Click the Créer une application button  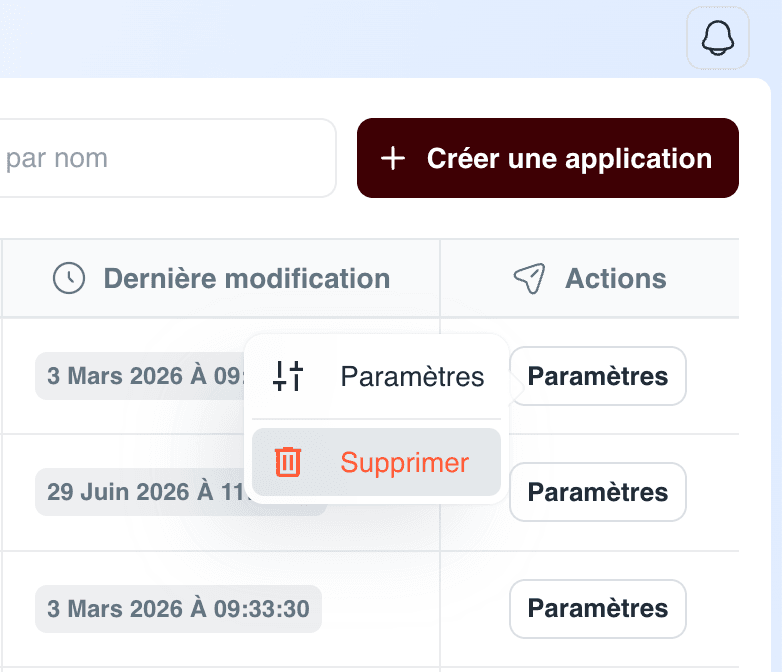click(x=548, y=158)
